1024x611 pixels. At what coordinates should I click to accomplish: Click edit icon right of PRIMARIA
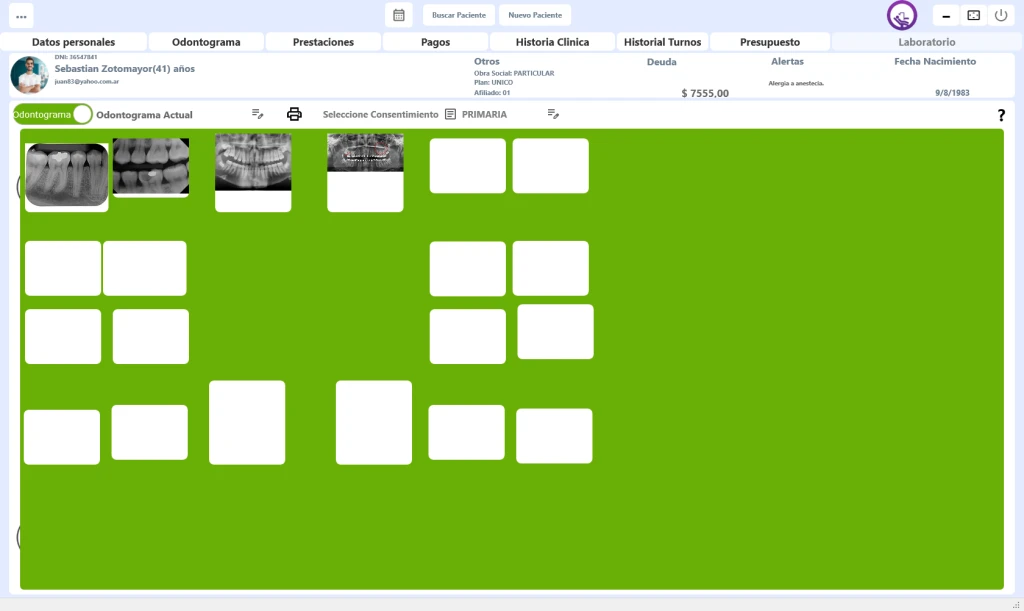pos(553,114)
